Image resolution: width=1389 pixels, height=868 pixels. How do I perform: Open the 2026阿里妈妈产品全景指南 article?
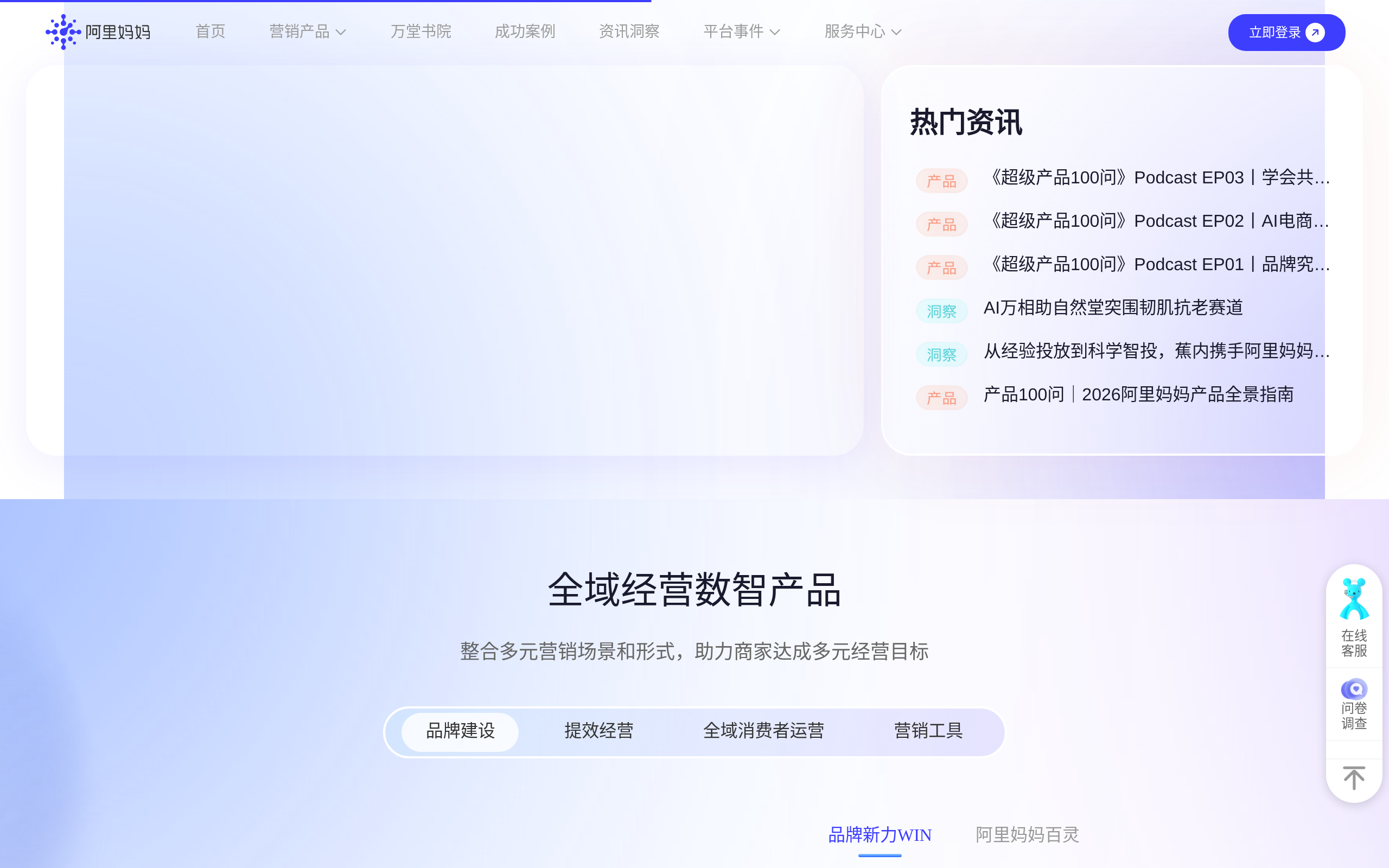1138,395
